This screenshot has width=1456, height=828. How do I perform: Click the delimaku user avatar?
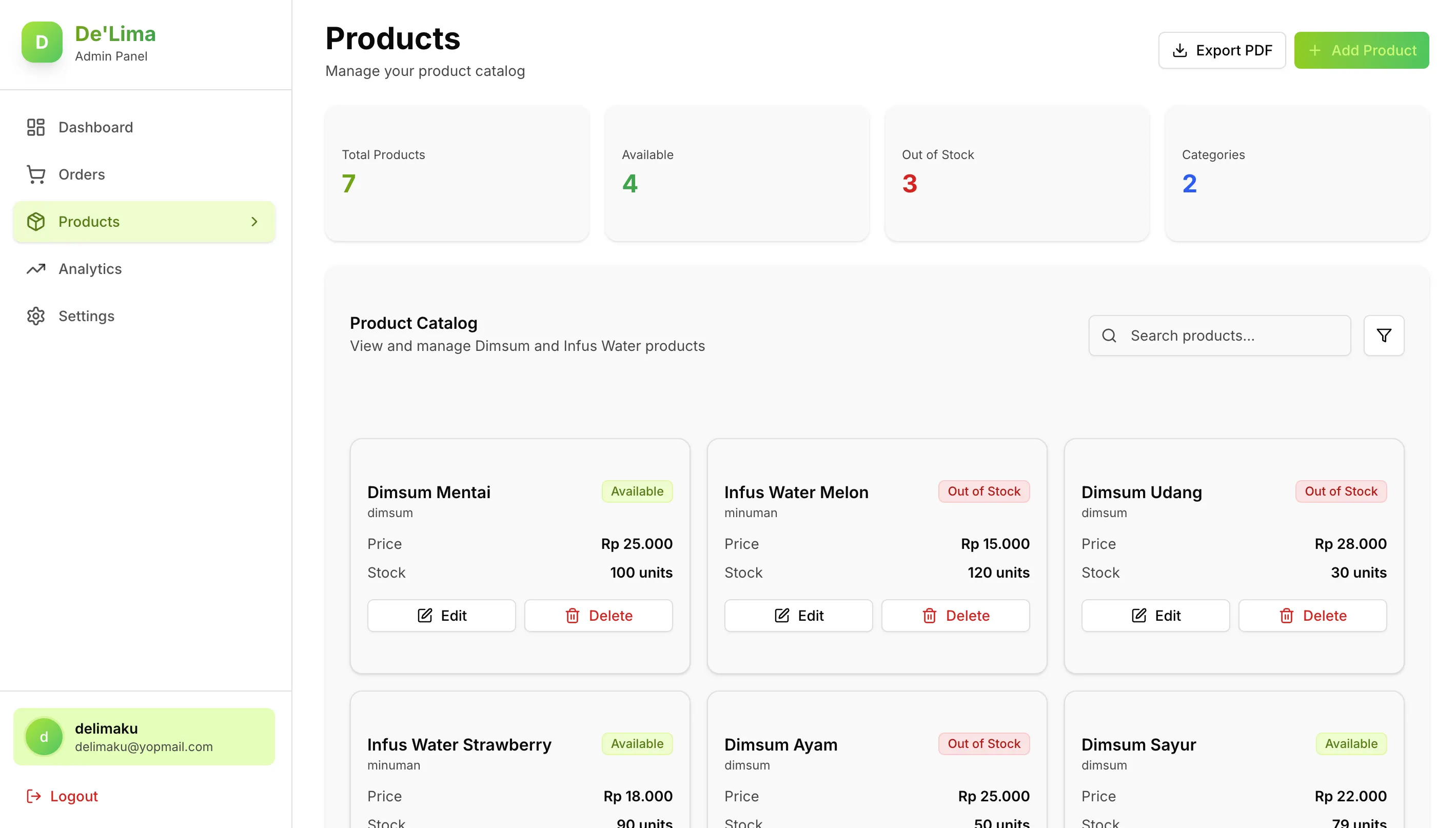pyautogui.click(x=44, y=737)
